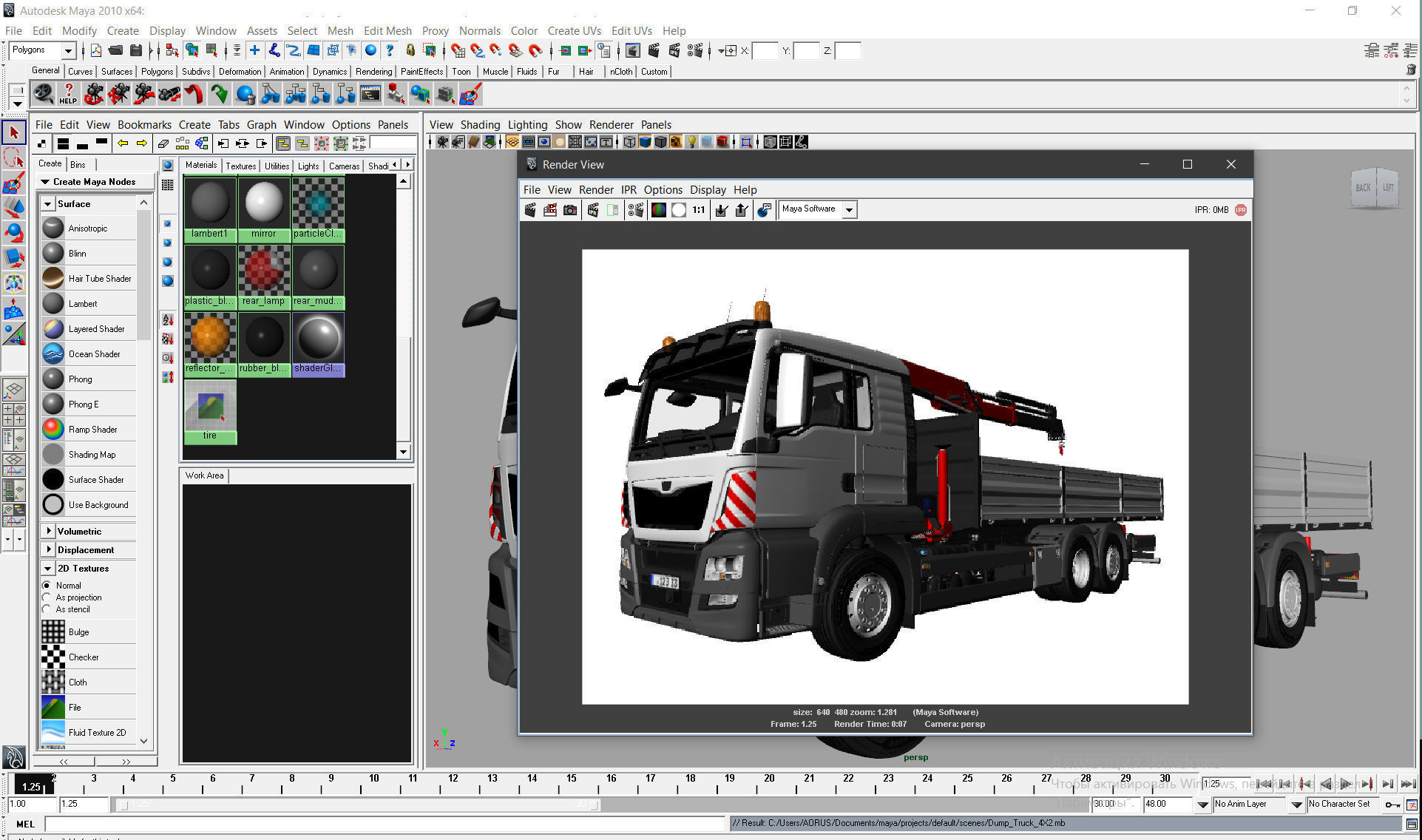Create a Phong E material node
1422x840 pixels.
[89, 404]
